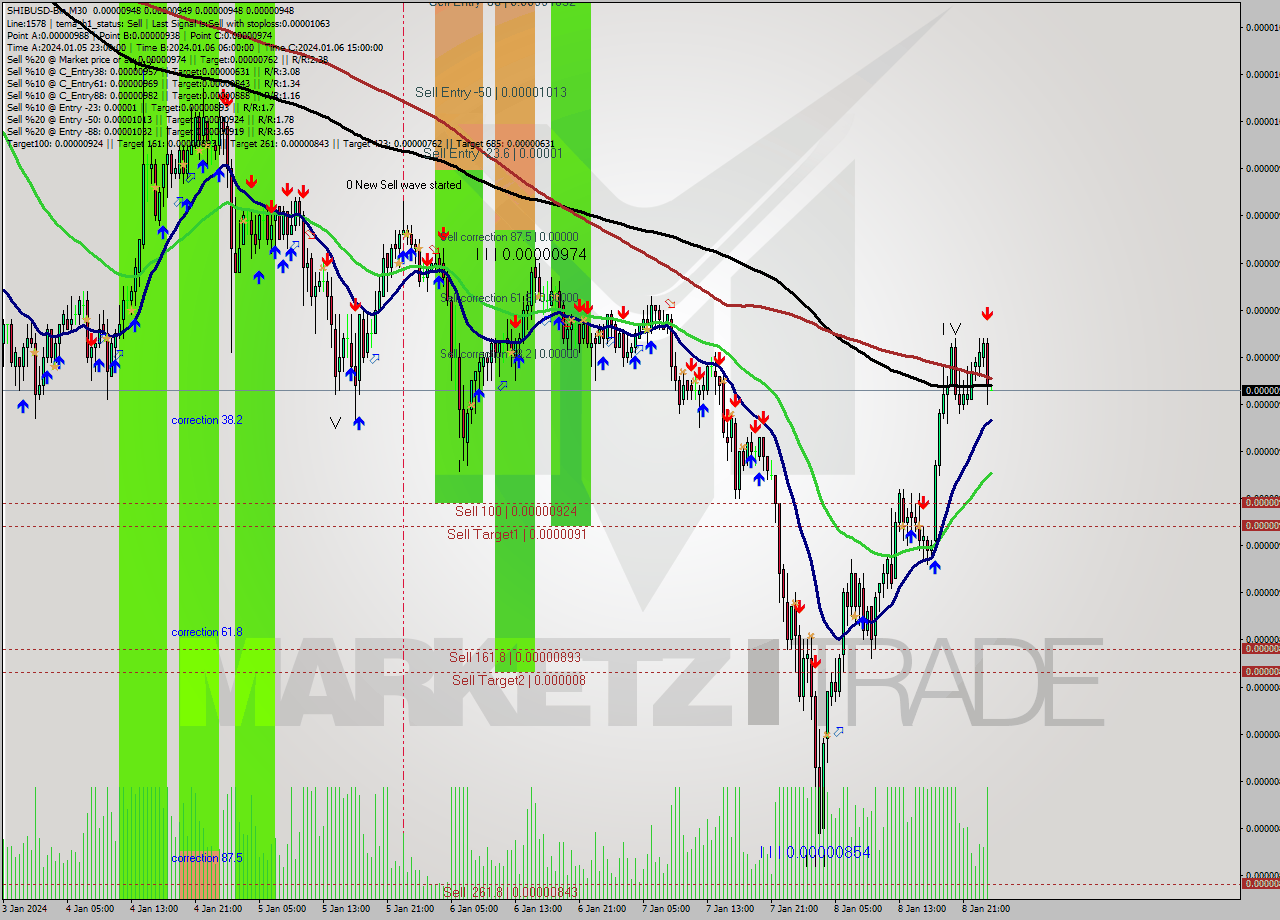Click the 'I V' wave label near 8 Jan

pyautogui.click(x=951, y=329)
